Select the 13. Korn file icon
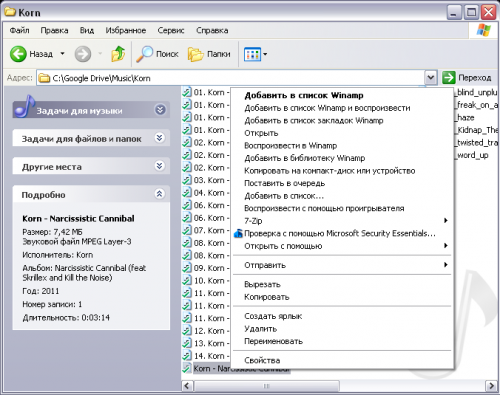 (x=187, y=343)
